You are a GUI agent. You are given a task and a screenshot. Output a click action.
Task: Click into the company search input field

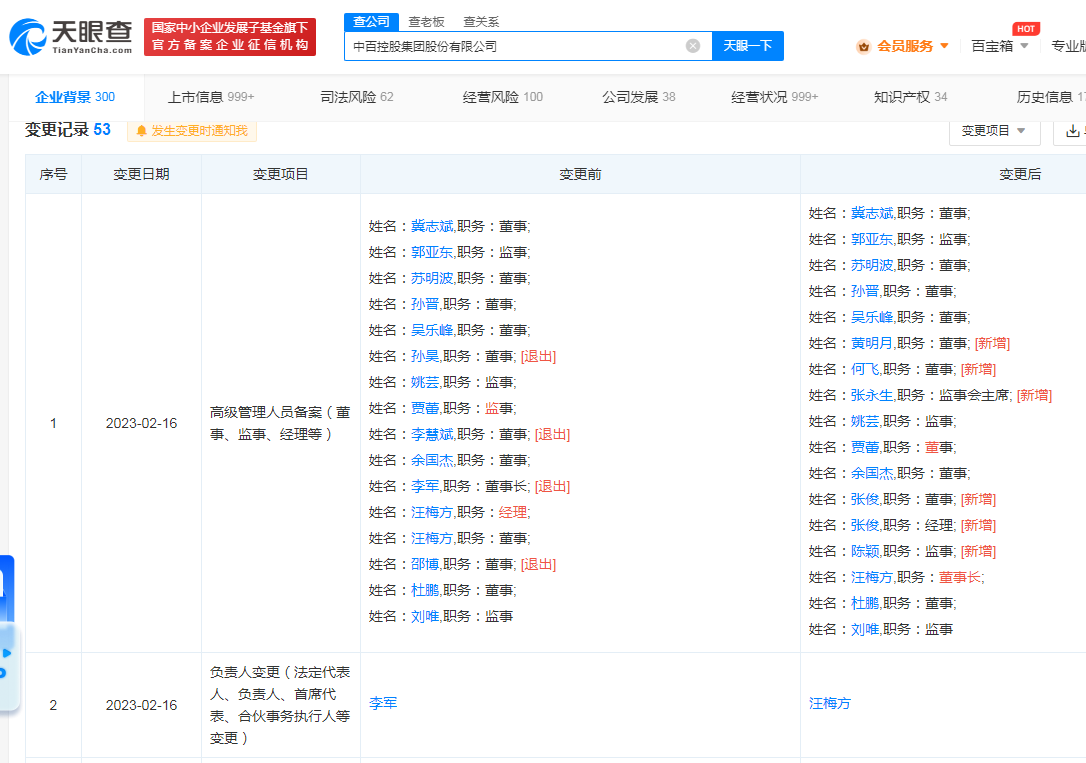click(510, 46)
